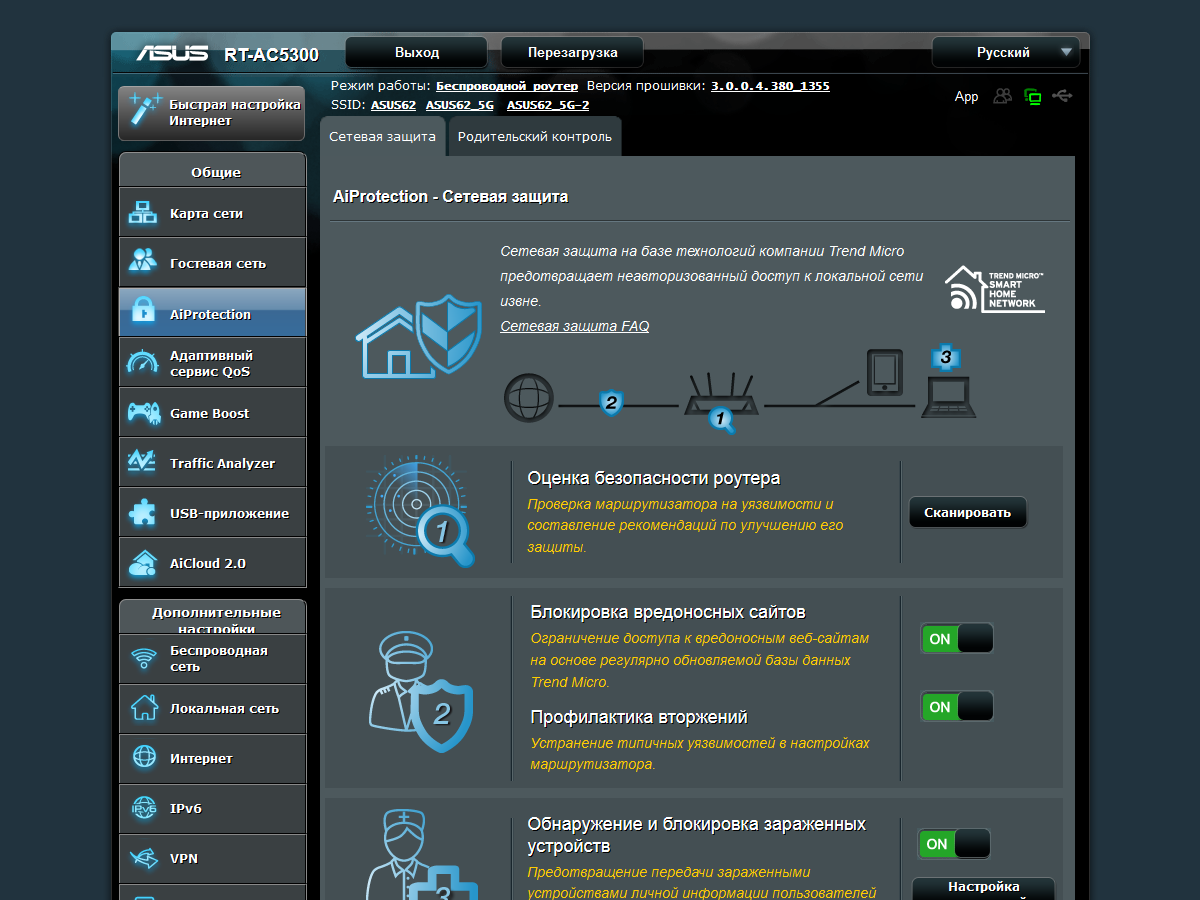
Task: Click the laptop icon in the diagram
Action: (948, 397)
